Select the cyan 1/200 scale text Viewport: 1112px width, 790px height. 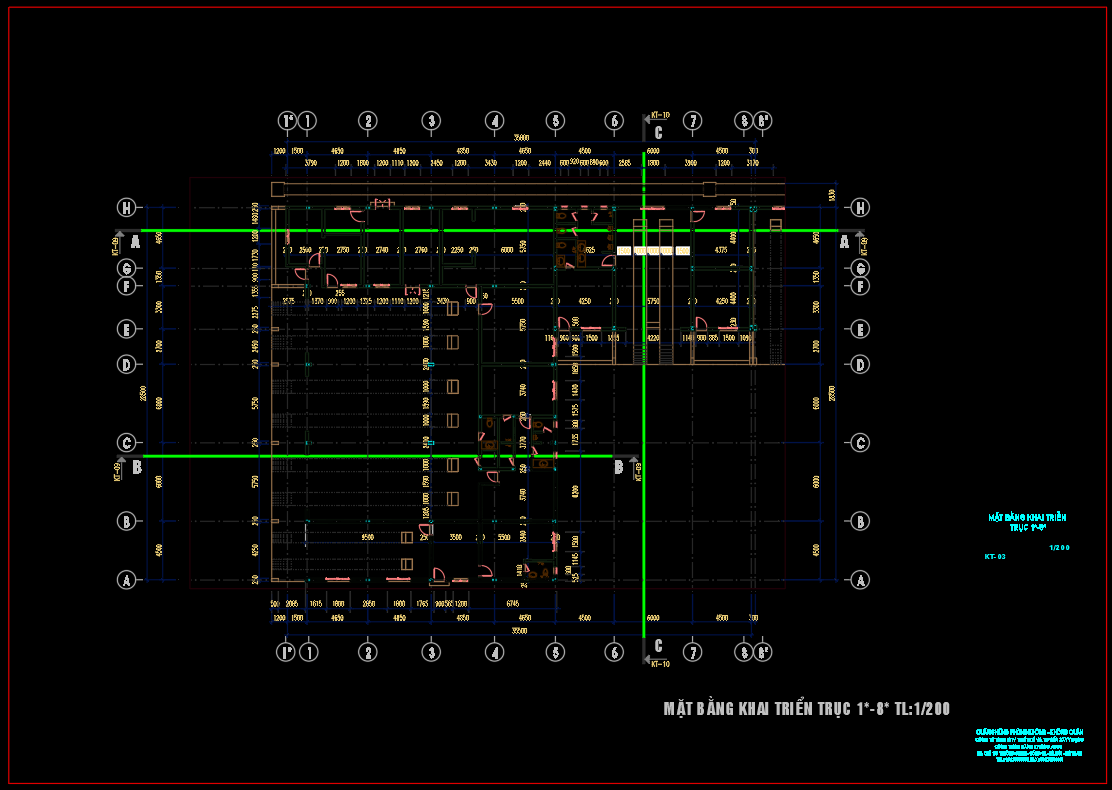pos(1059,547)
